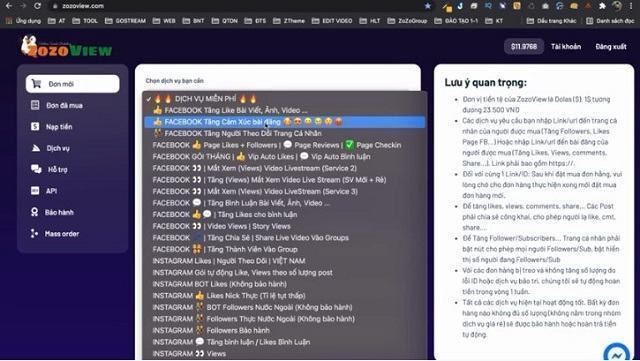Click the chat bubbles icon beside Hỗ trợ

pos(36,169)
